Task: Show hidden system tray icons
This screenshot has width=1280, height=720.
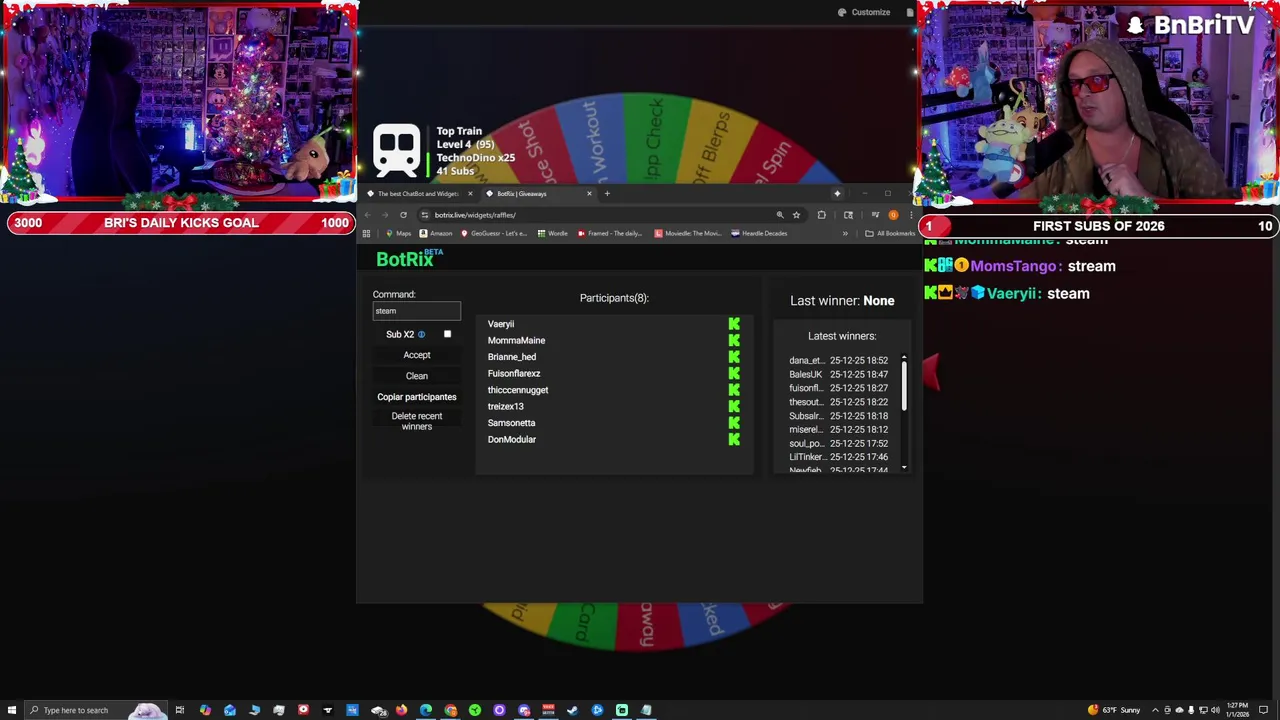Action: [x=1155, y=710]
